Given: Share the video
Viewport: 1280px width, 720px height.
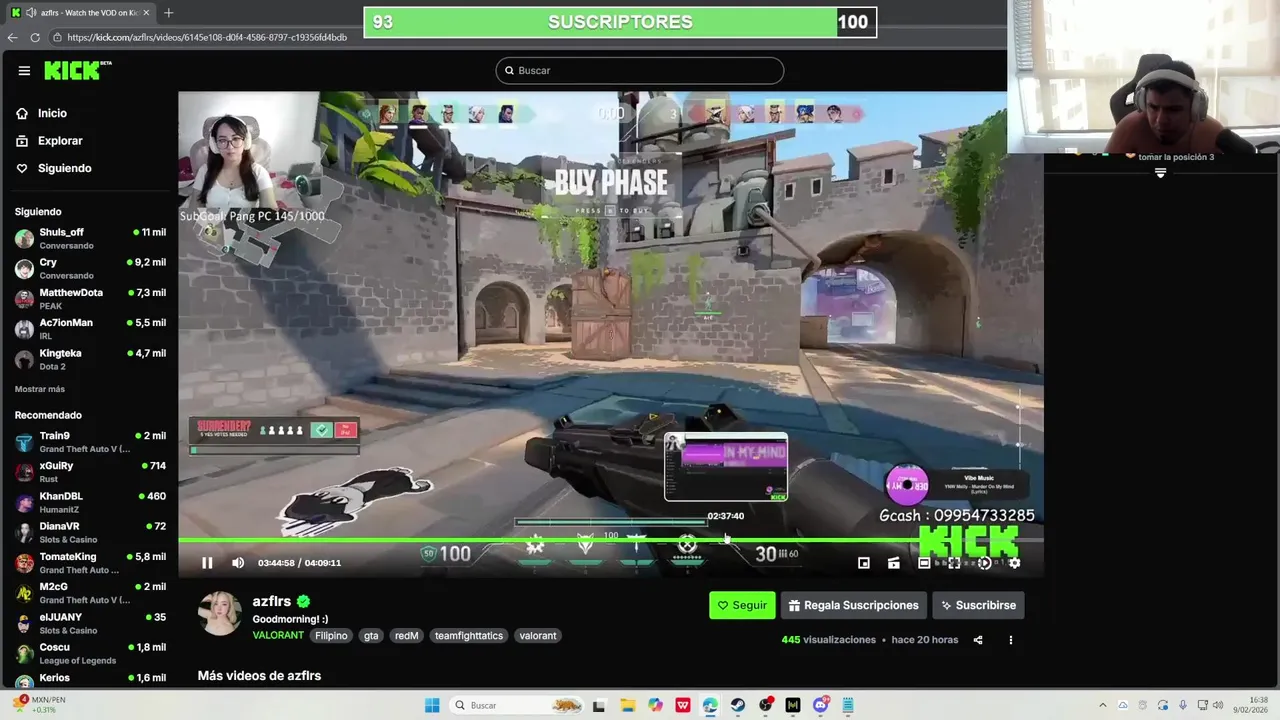Looking at the screenshot, I should pyautogui.click(x=978, y=640).
